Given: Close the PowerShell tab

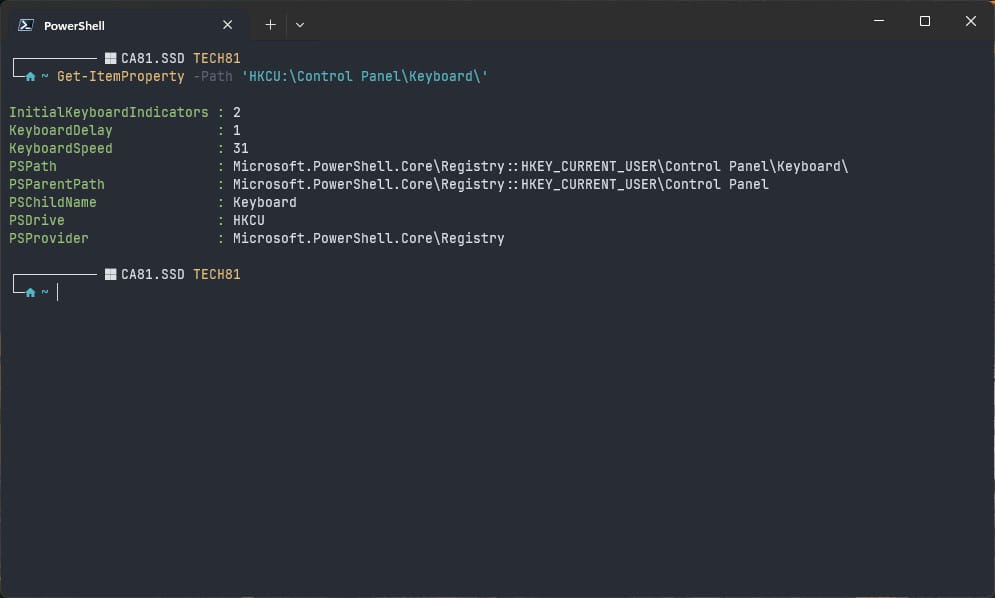Looking at the screenshot, I should click(227, 25).
